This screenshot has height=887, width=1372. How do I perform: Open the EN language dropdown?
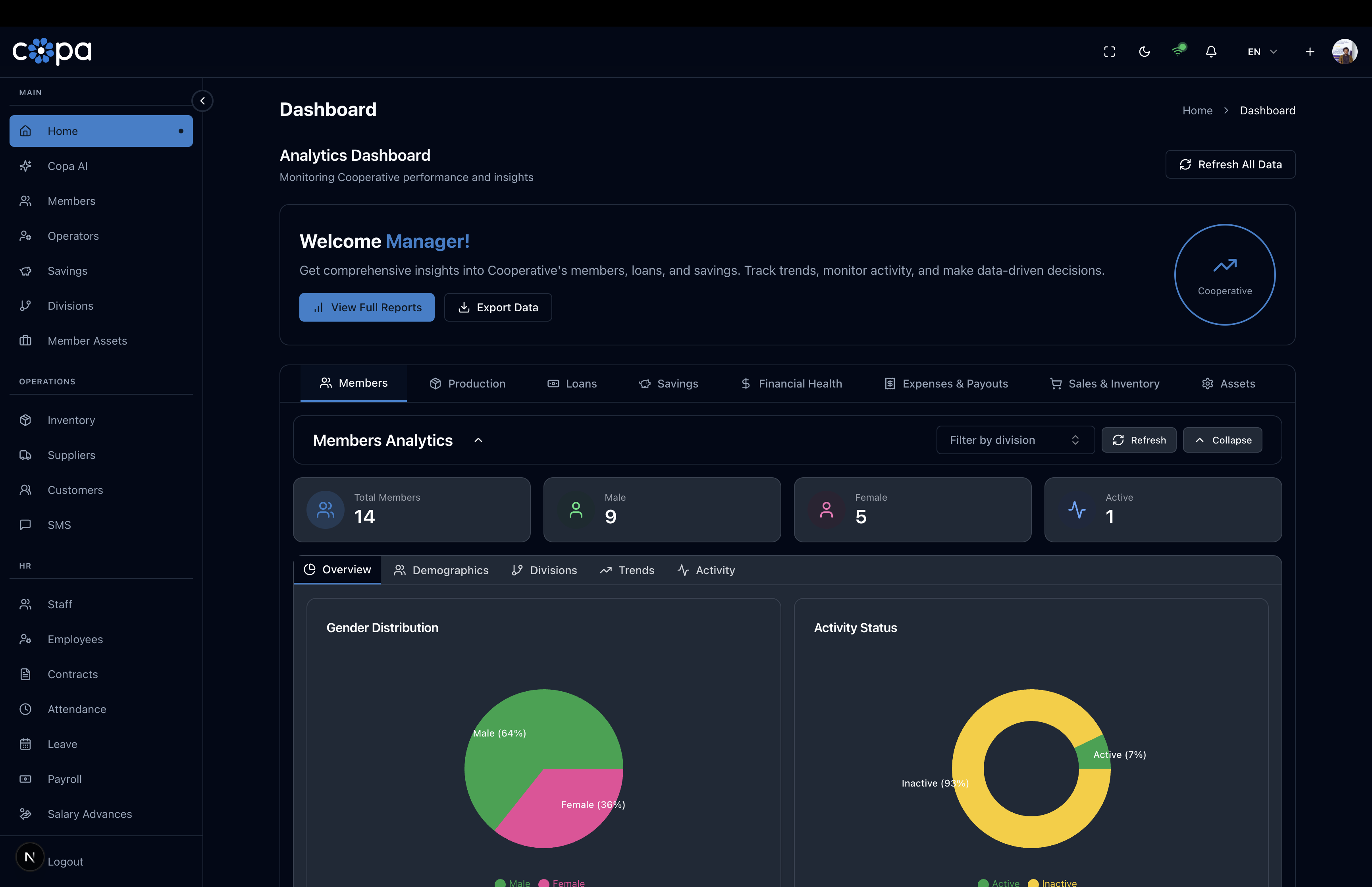tap(1262, 52)
